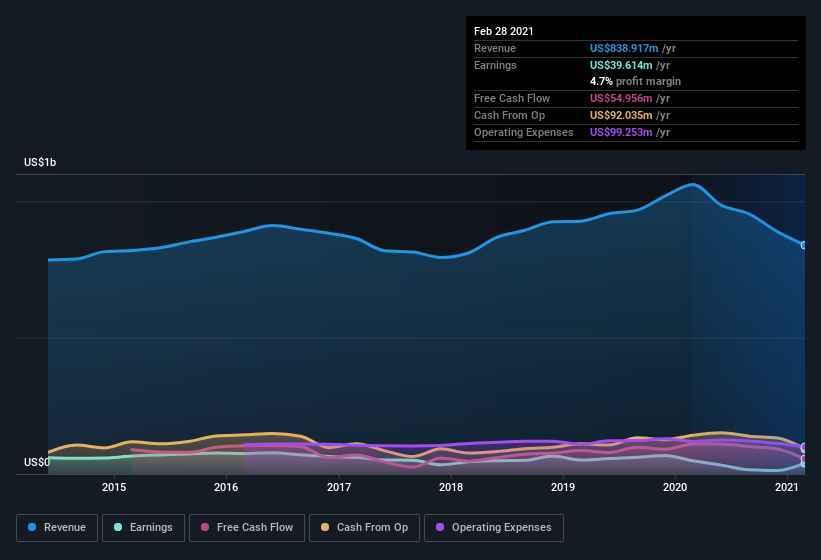This screenshot has width=821, height=560.
Task: Click the Operating Expenses endpoint marker
Action: coord(804,447)
